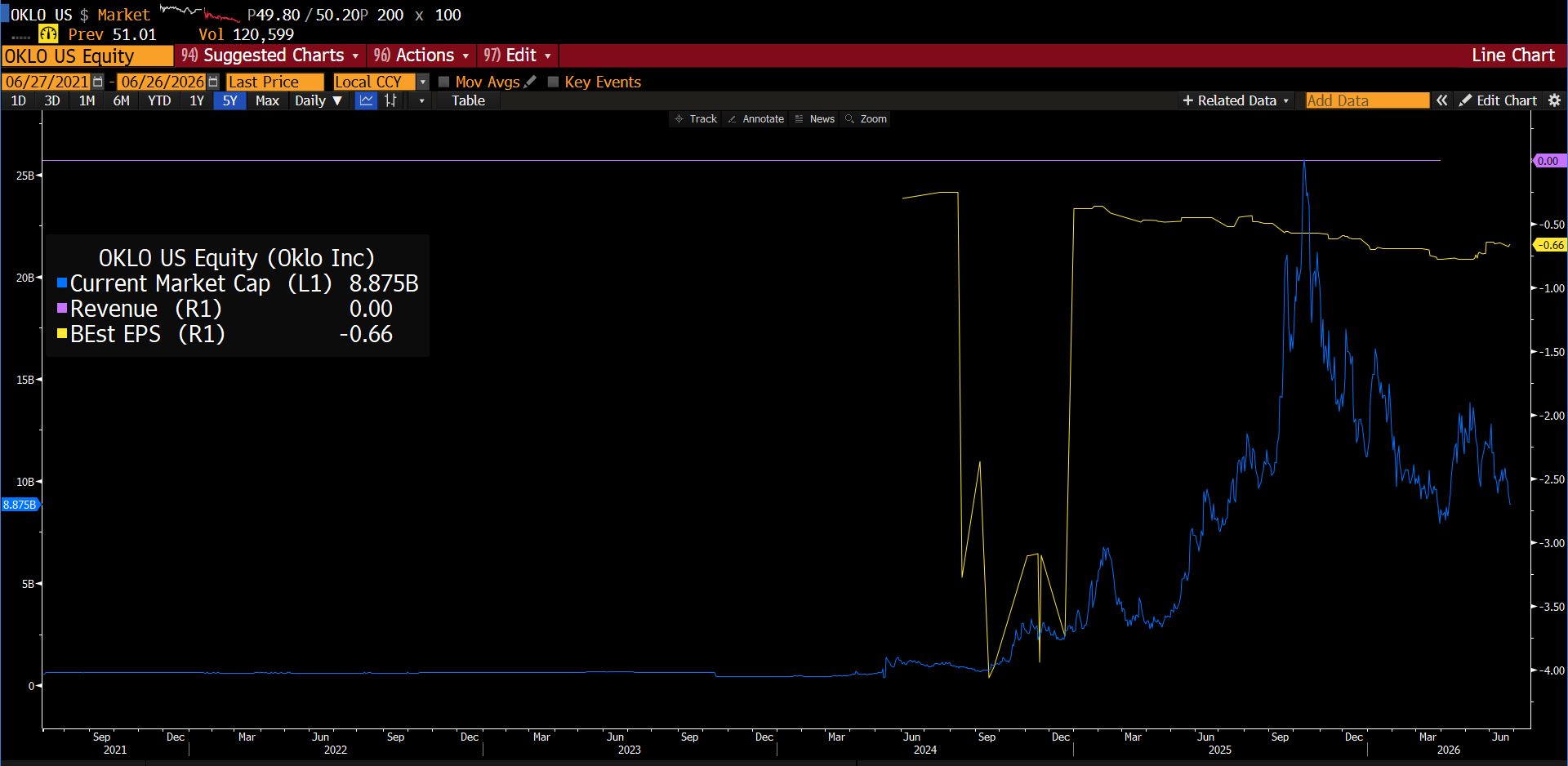
Task: Open the end date calendar picker
Action: coord(213,82)
